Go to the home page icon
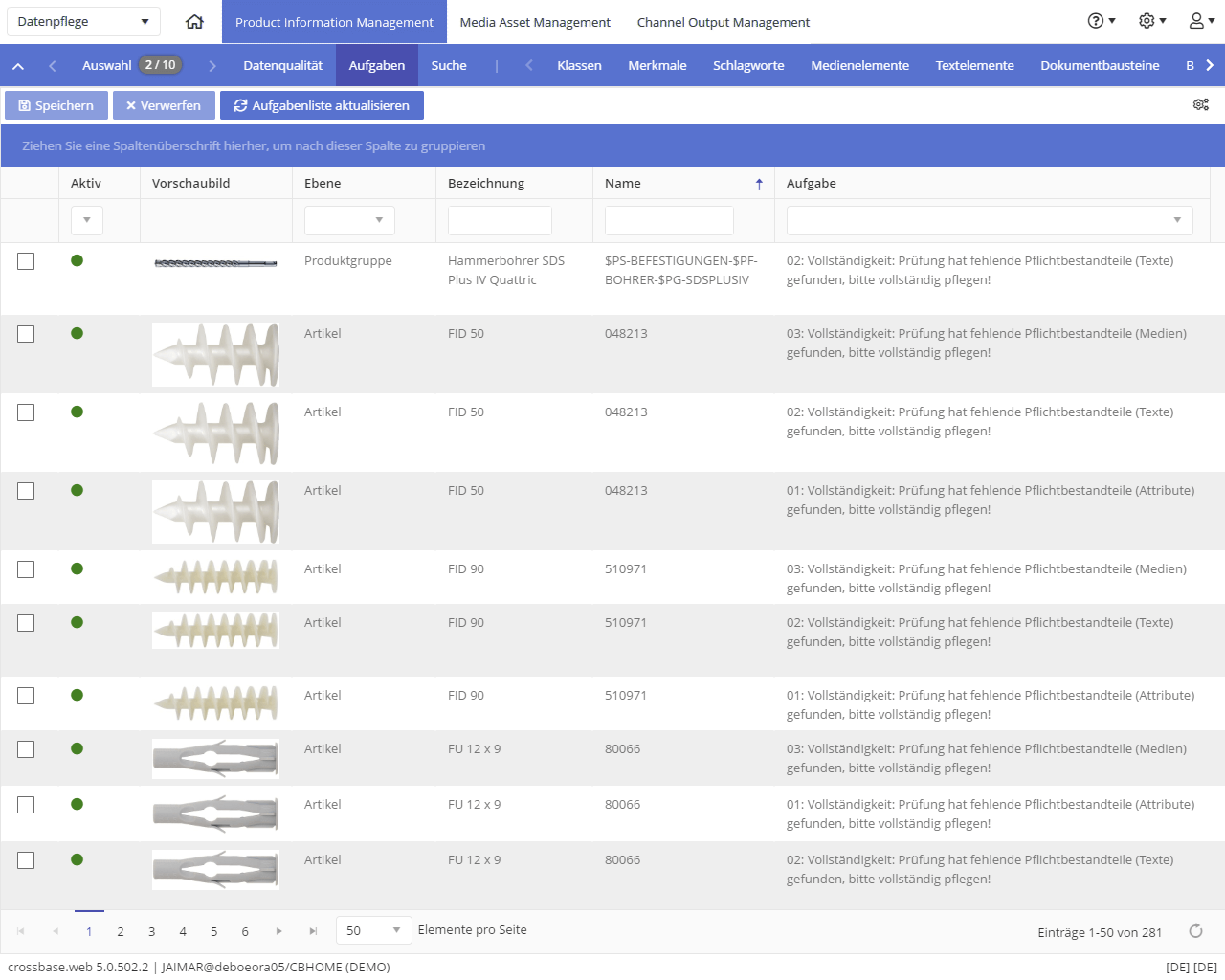 [194, 21]
